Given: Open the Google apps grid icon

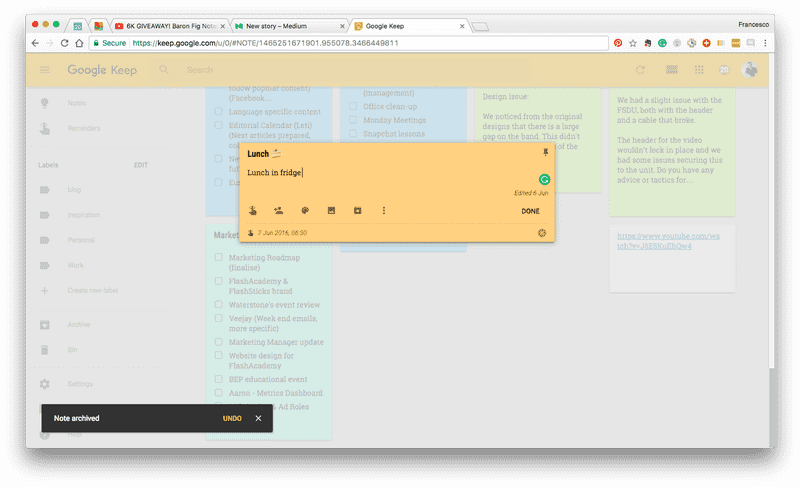Looking at the screenshot, I should [699, 70].
